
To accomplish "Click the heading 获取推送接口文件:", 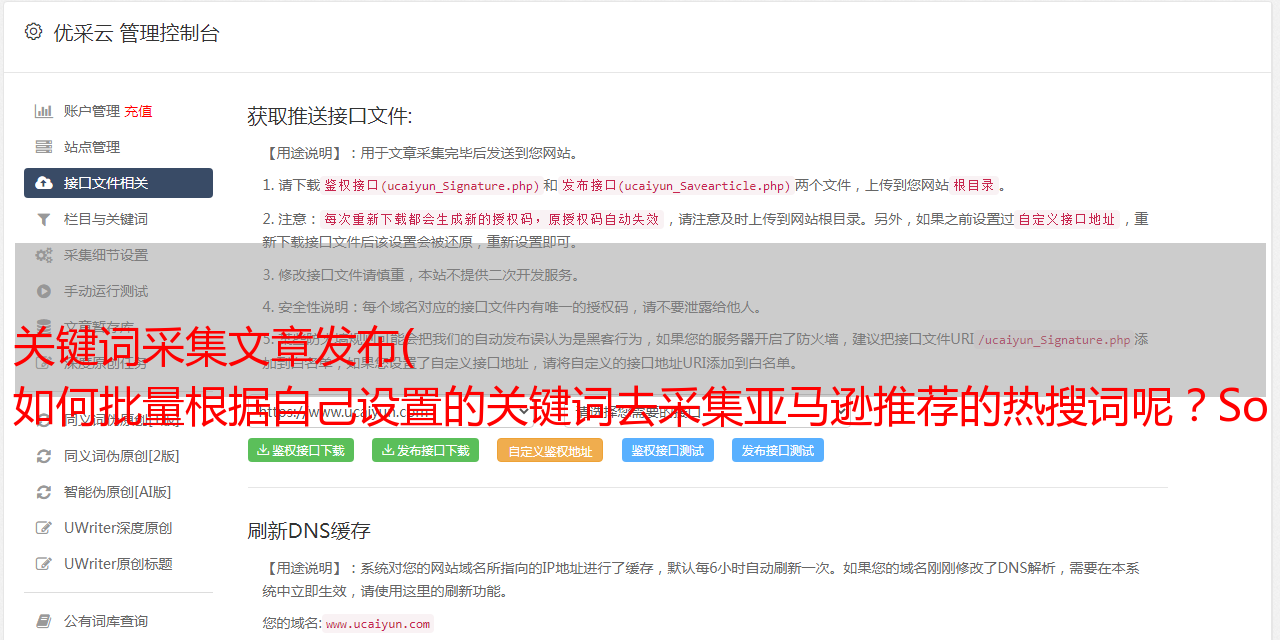I will pyautogui.click(x=330, y=116).
